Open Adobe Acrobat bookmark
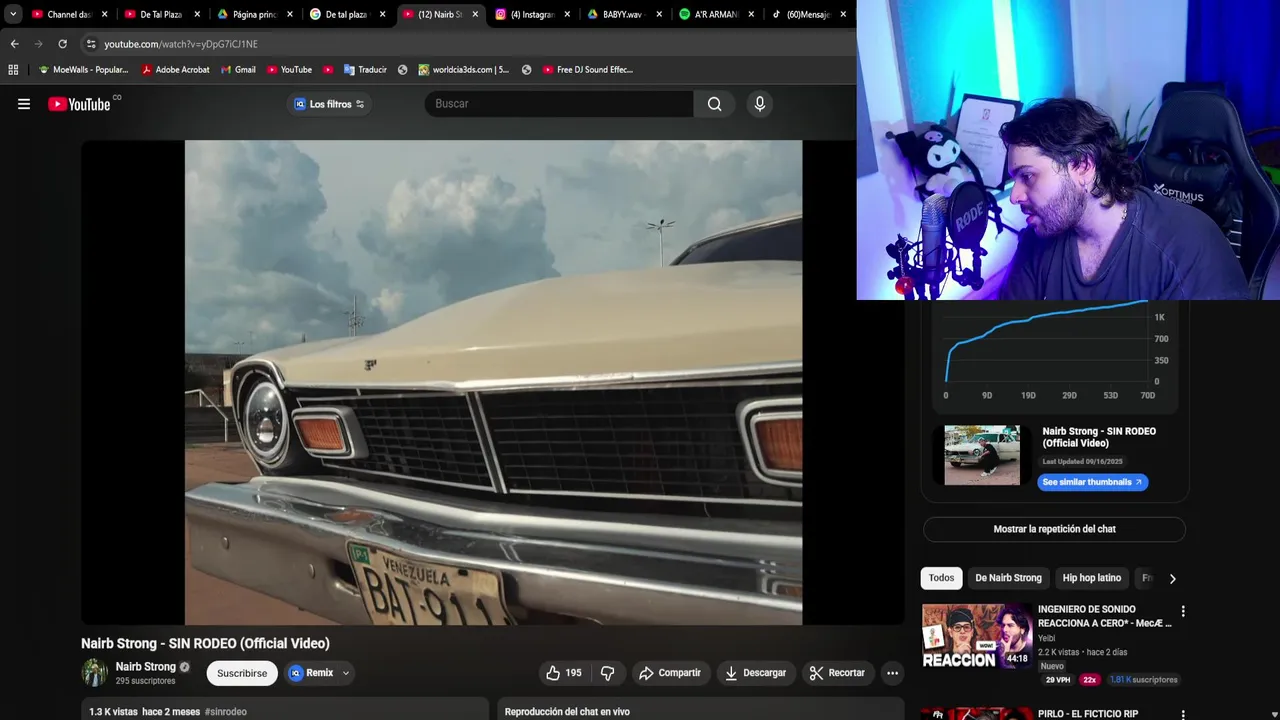This screenshot has height=720, width=1280. click(x=175, y=70)
